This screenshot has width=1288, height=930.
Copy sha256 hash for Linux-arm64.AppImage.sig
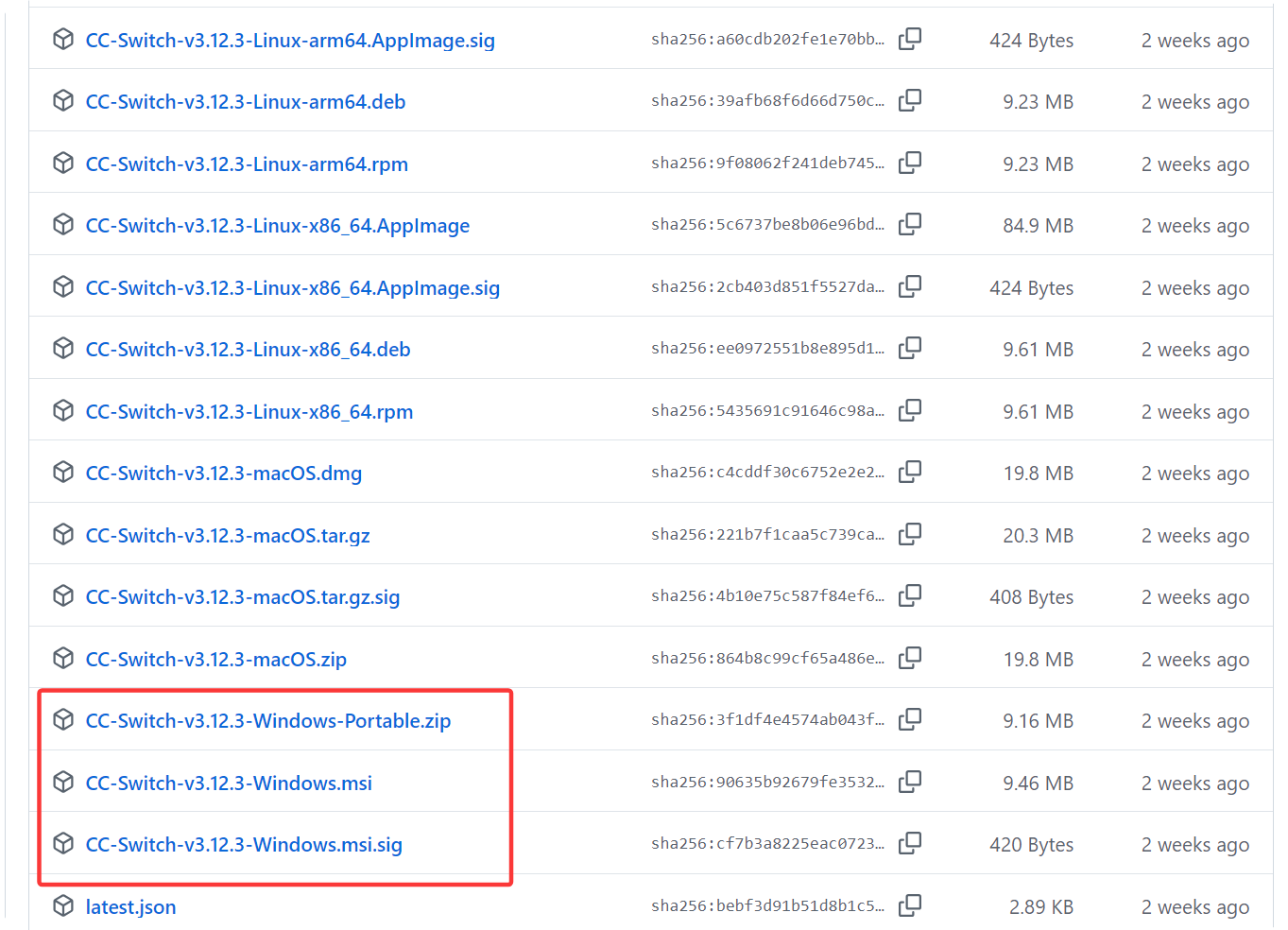click(x=909, y=40)
